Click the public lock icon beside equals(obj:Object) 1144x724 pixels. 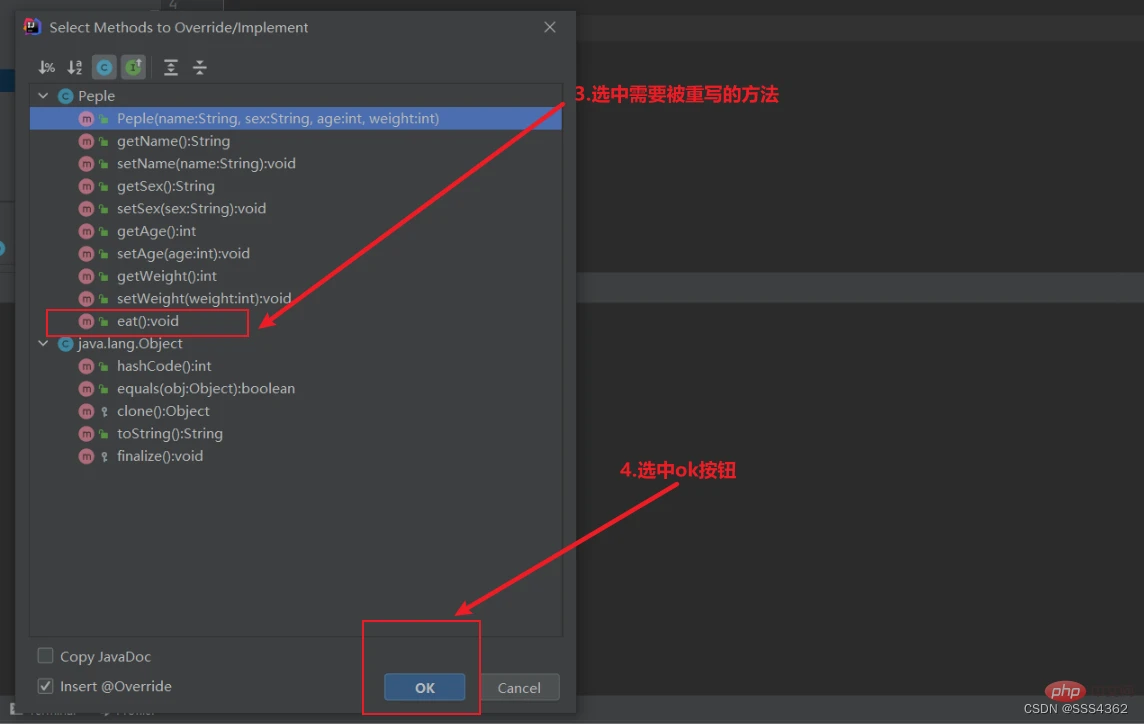104,389
